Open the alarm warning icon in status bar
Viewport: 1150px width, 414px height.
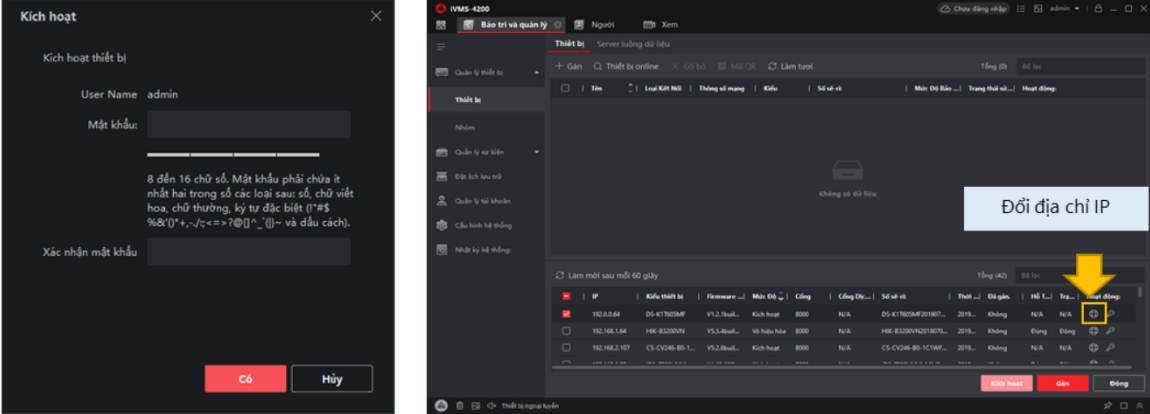(x=441, y=406)
